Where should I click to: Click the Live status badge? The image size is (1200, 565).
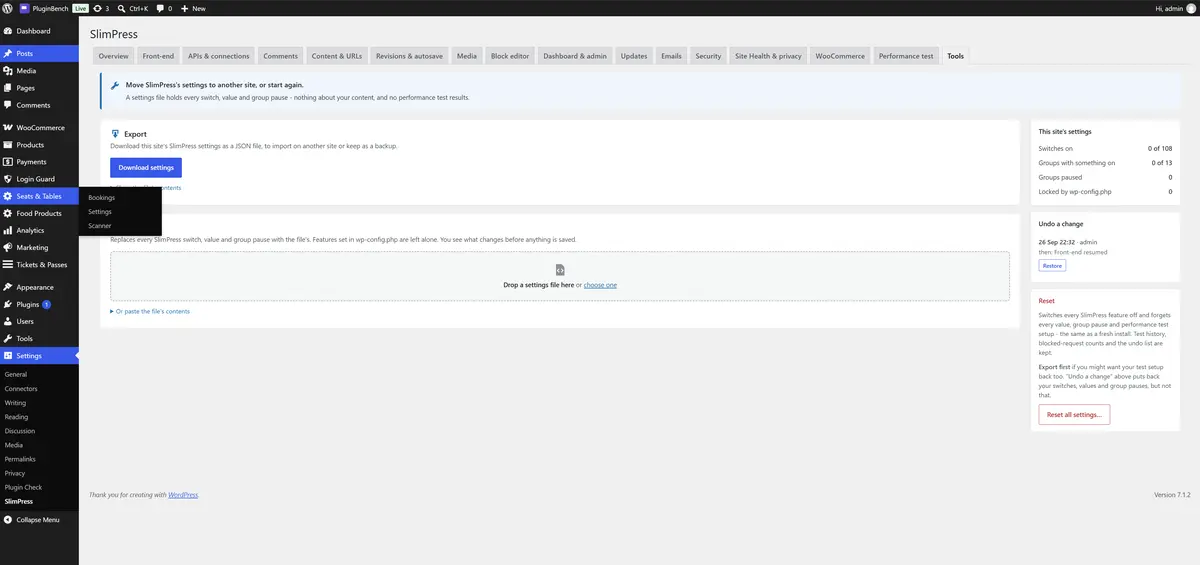(80, 8)
